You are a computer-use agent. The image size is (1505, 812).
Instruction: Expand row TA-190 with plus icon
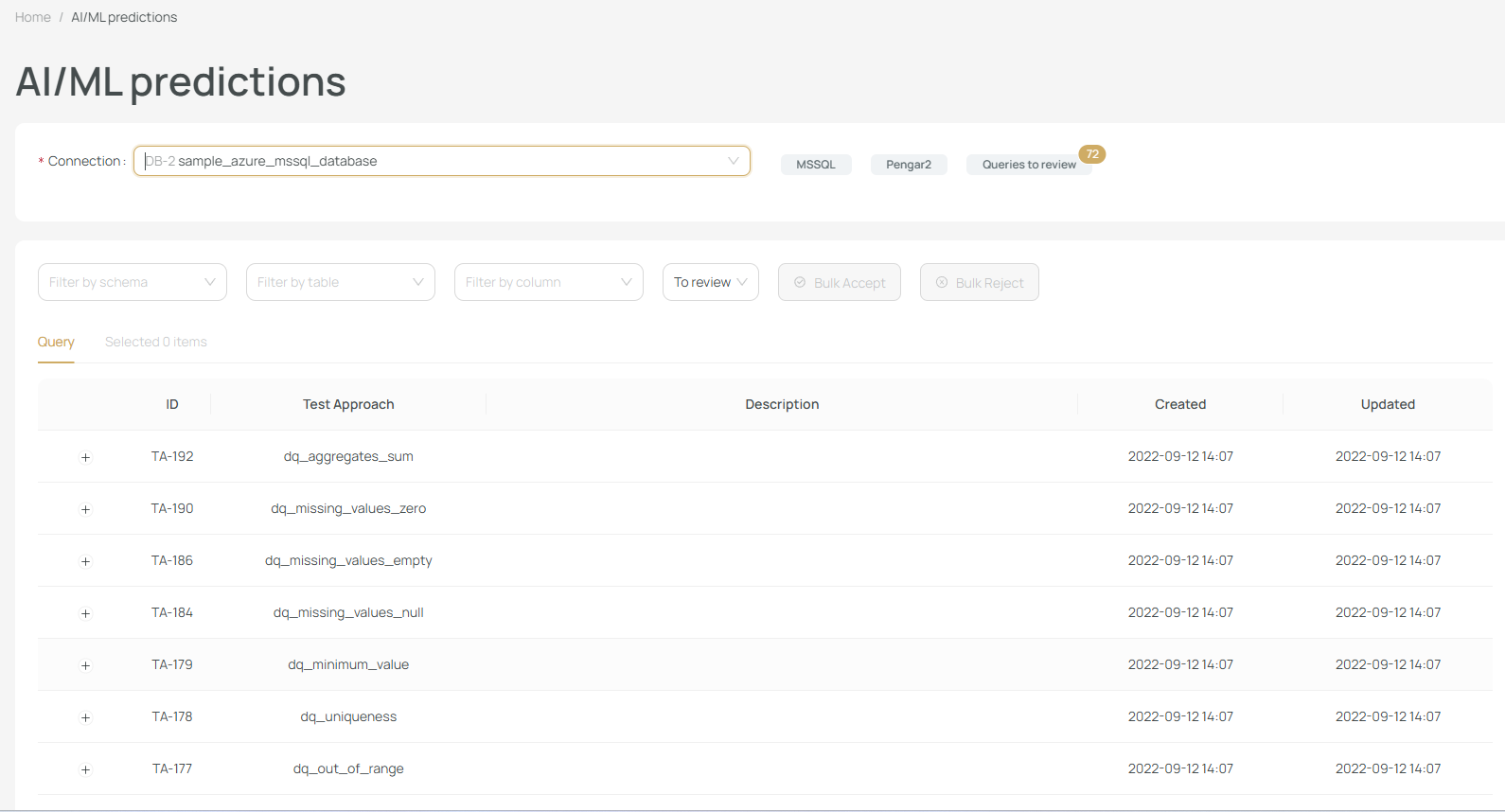pyautogui.click(x=85, y=509)
